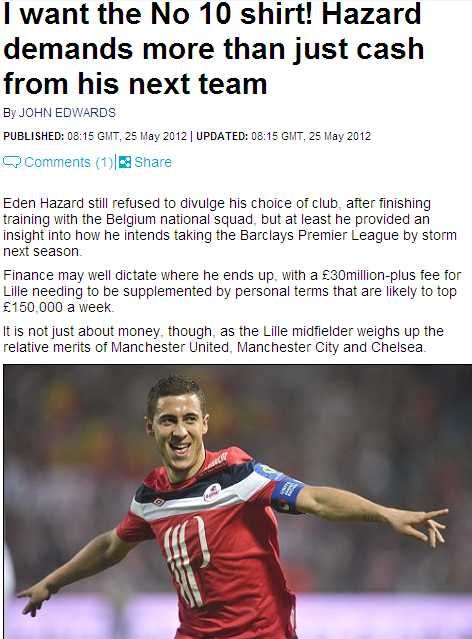
Task: Click the Share icon
Action: coord(125,162)
